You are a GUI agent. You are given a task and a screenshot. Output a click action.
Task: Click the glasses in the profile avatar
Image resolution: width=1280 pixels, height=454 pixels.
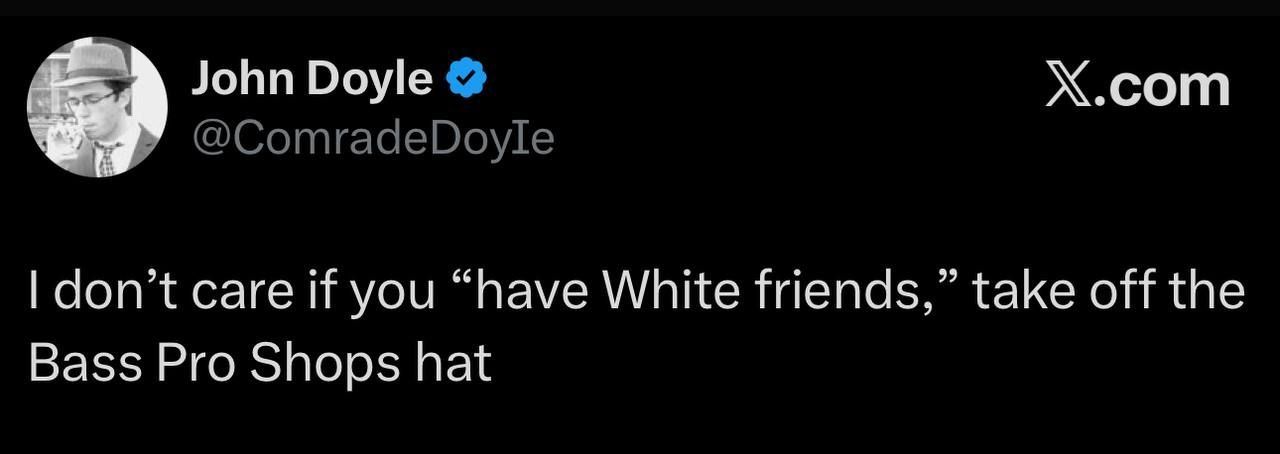(x=90, y=100)
